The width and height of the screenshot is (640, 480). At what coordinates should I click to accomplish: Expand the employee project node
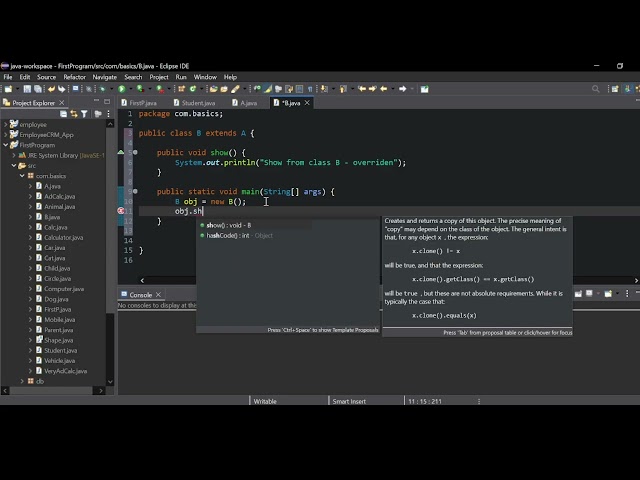(x=5, y=124)
